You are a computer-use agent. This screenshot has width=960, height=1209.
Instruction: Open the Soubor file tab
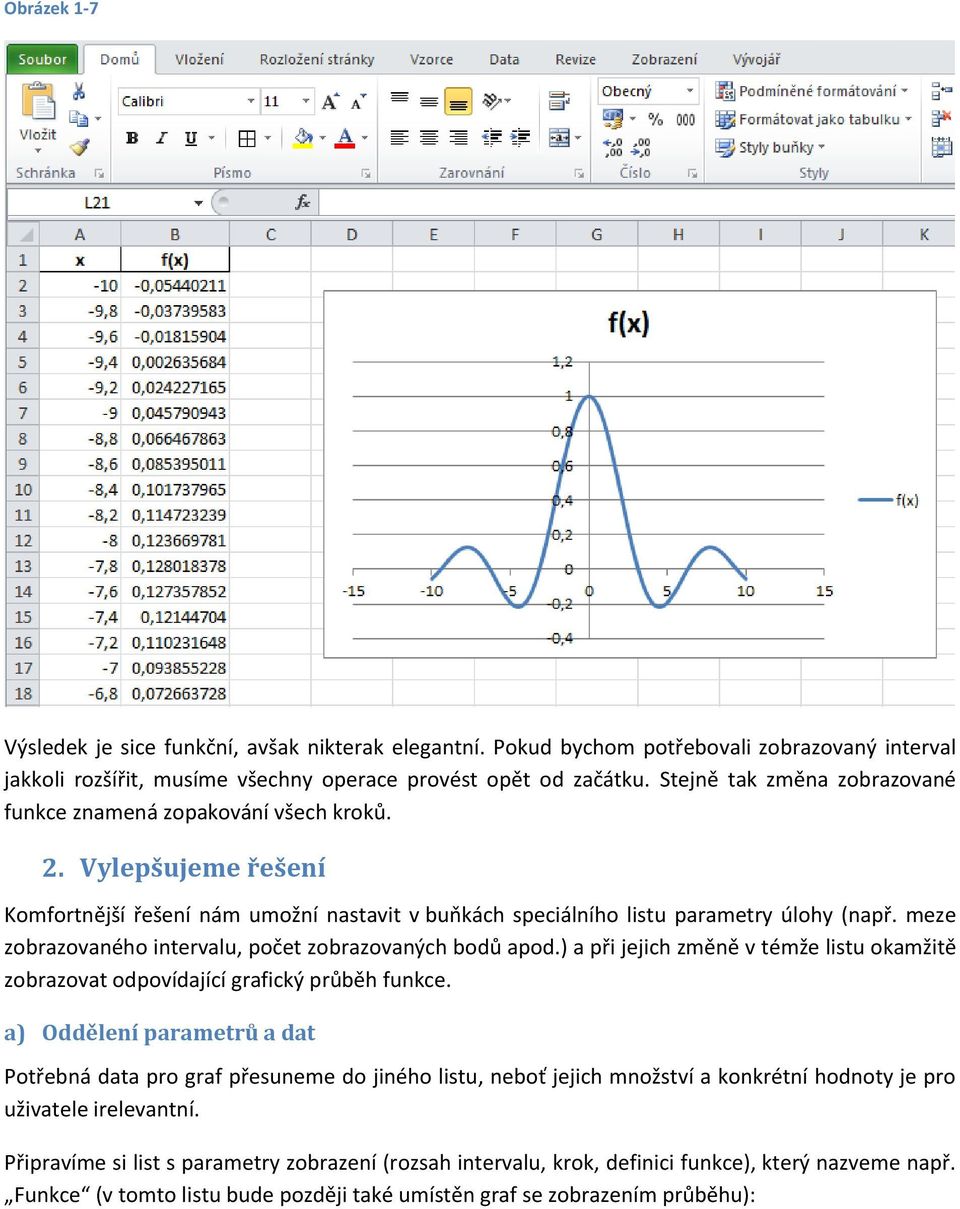[x=43, y=59]
